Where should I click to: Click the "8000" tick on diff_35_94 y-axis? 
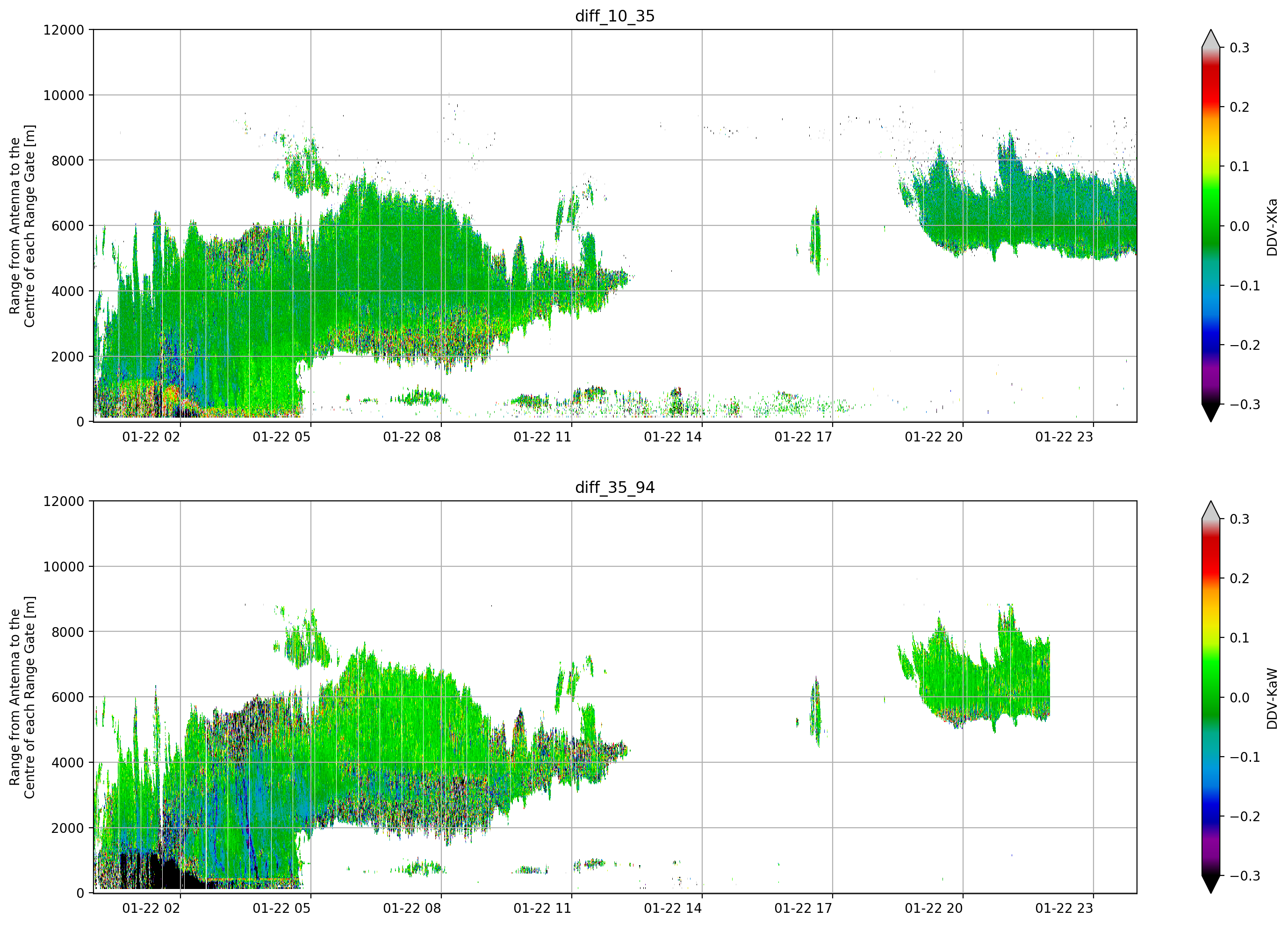(68, 632)
